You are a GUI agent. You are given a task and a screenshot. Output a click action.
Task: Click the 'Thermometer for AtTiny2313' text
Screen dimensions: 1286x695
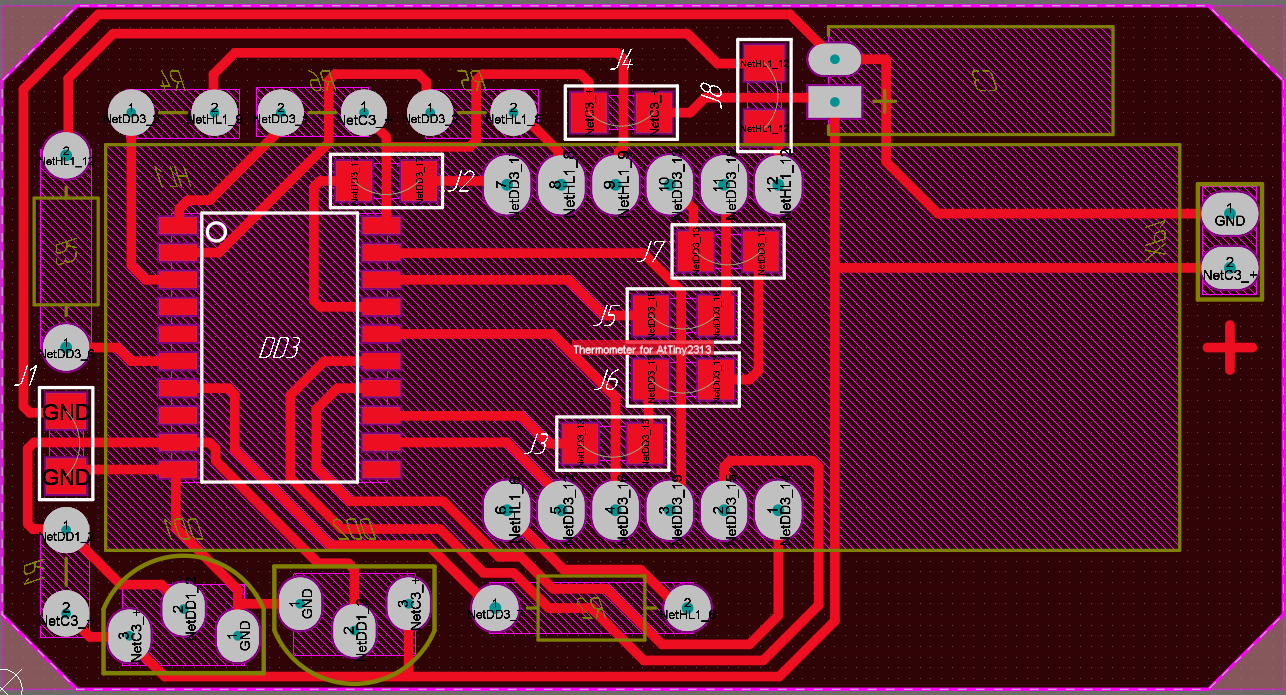click(x=642, y=351)
